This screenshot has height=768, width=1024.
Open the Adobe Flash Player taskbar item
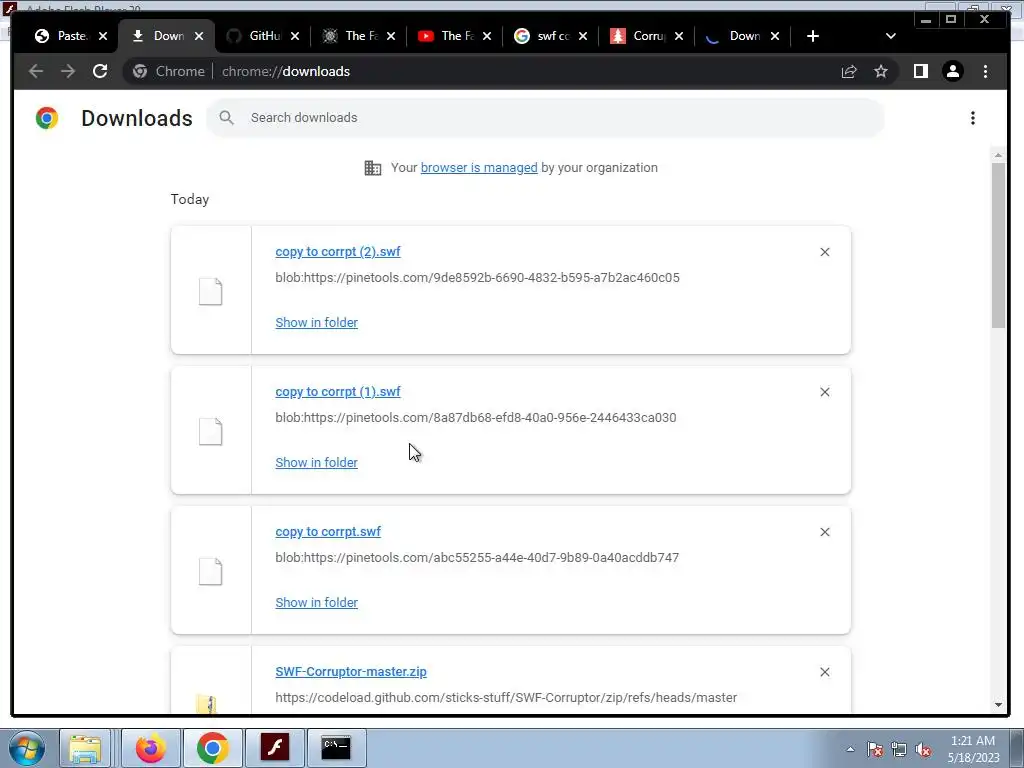coord(274,748)
